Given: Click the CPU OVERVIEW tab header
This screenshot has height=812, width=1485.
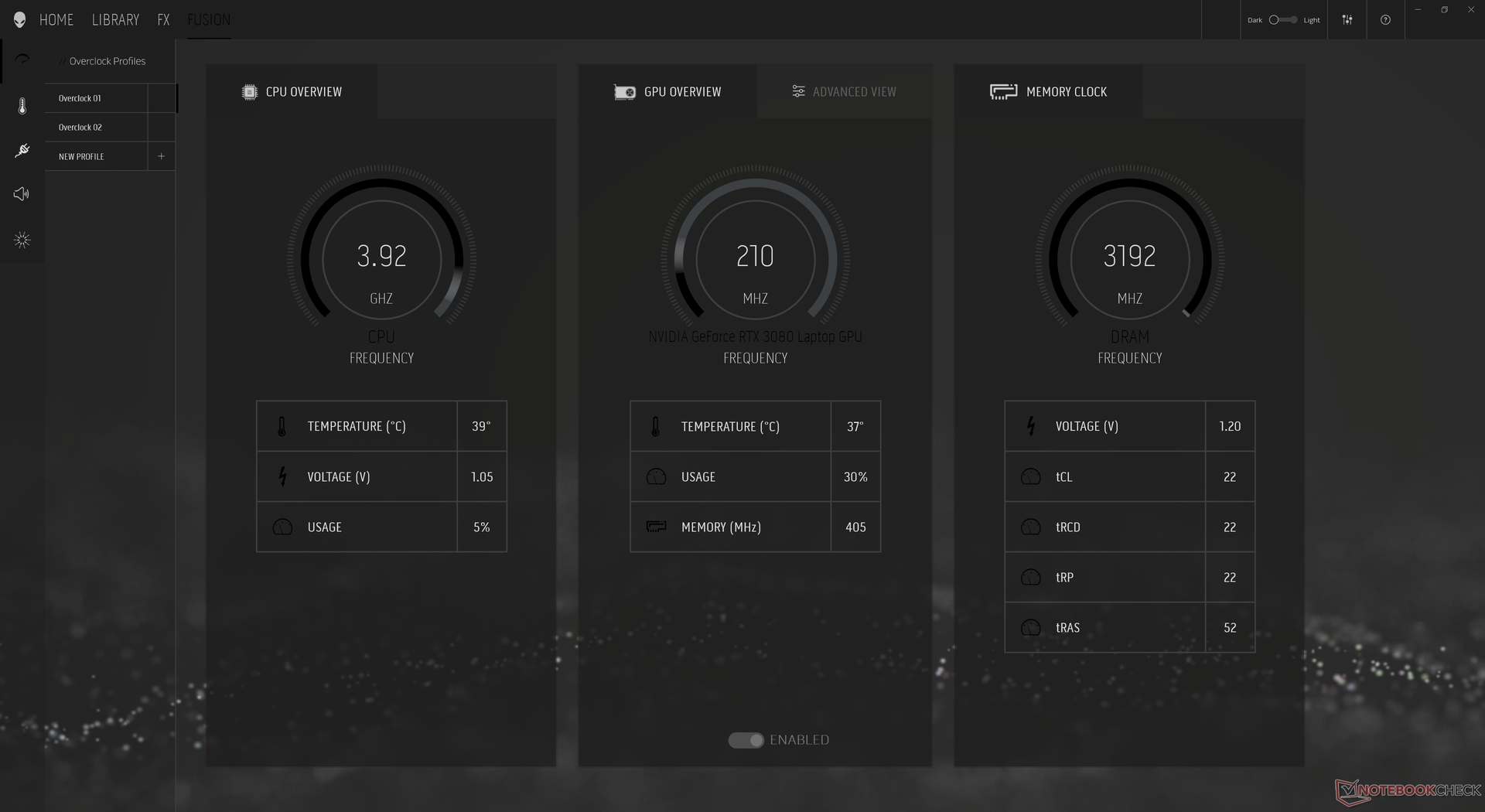Looking at the screenshot, I should [x=292, y=92].
